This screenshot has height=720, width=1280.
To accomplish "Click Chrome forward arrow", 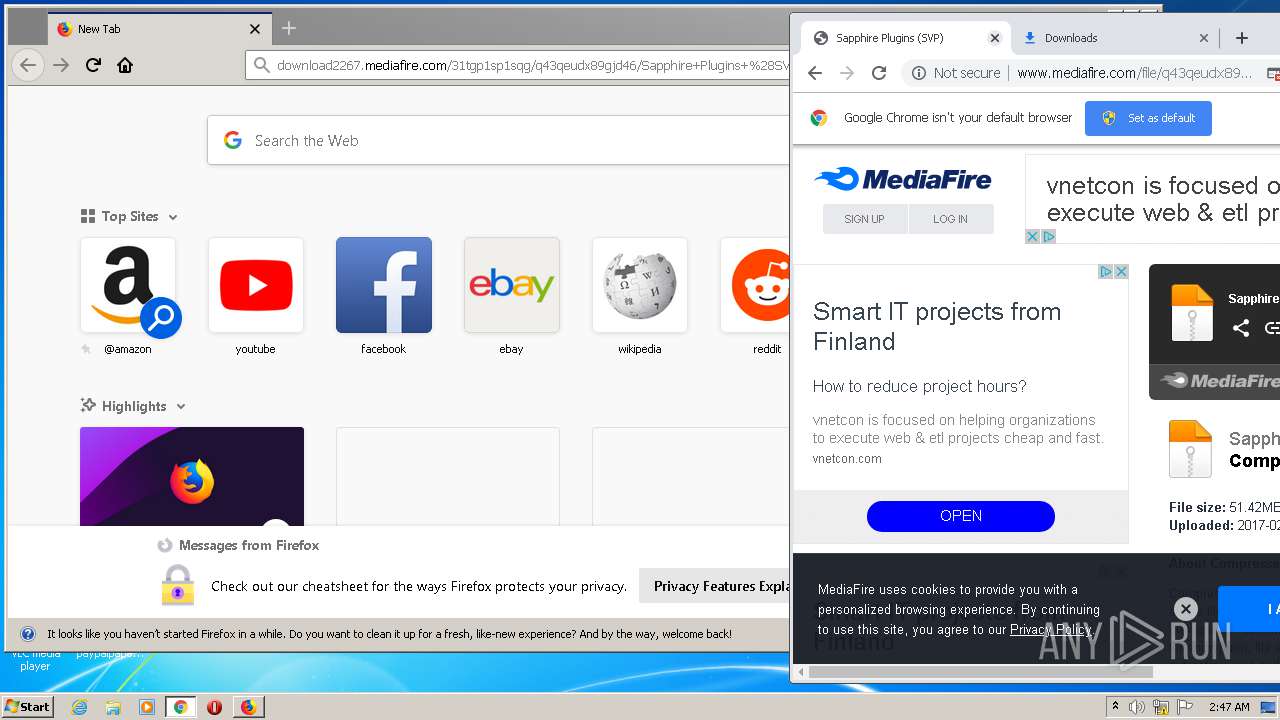I will [x=847, y=73].
